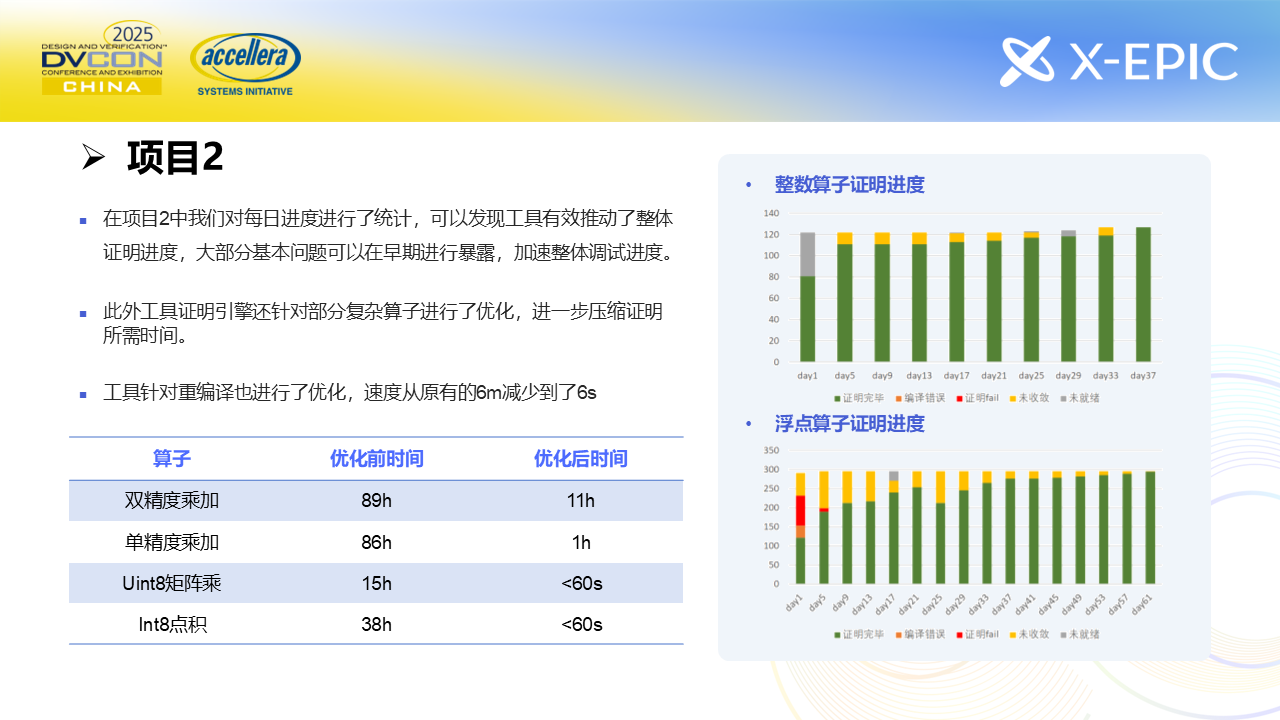Image resolution: width=1280 pixels, height=720 pixels.
Task: Select the 优化后时间 column header
Action: point(580,459)
